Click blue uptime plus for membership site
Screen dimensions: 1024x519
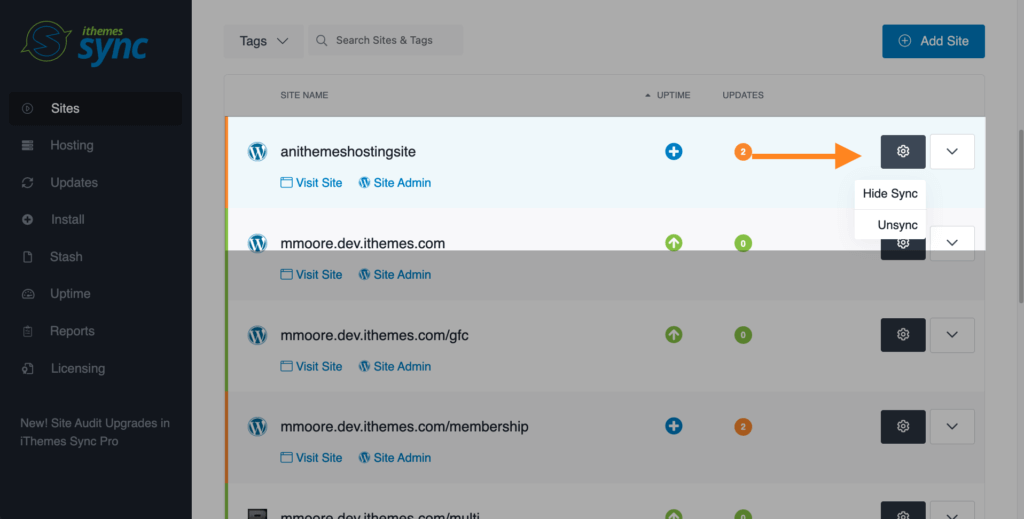tap(673, 426)
